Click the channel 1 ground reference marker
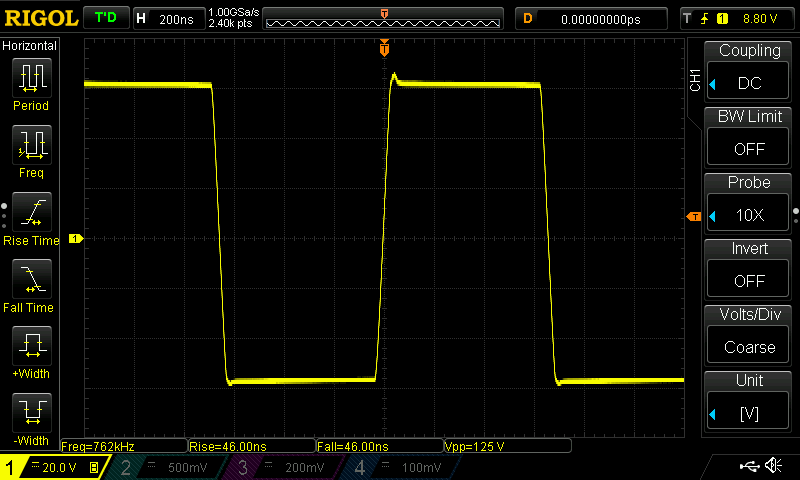Image resolution: width=800 pixels, height=480 pixels. [x=76, y=238]
